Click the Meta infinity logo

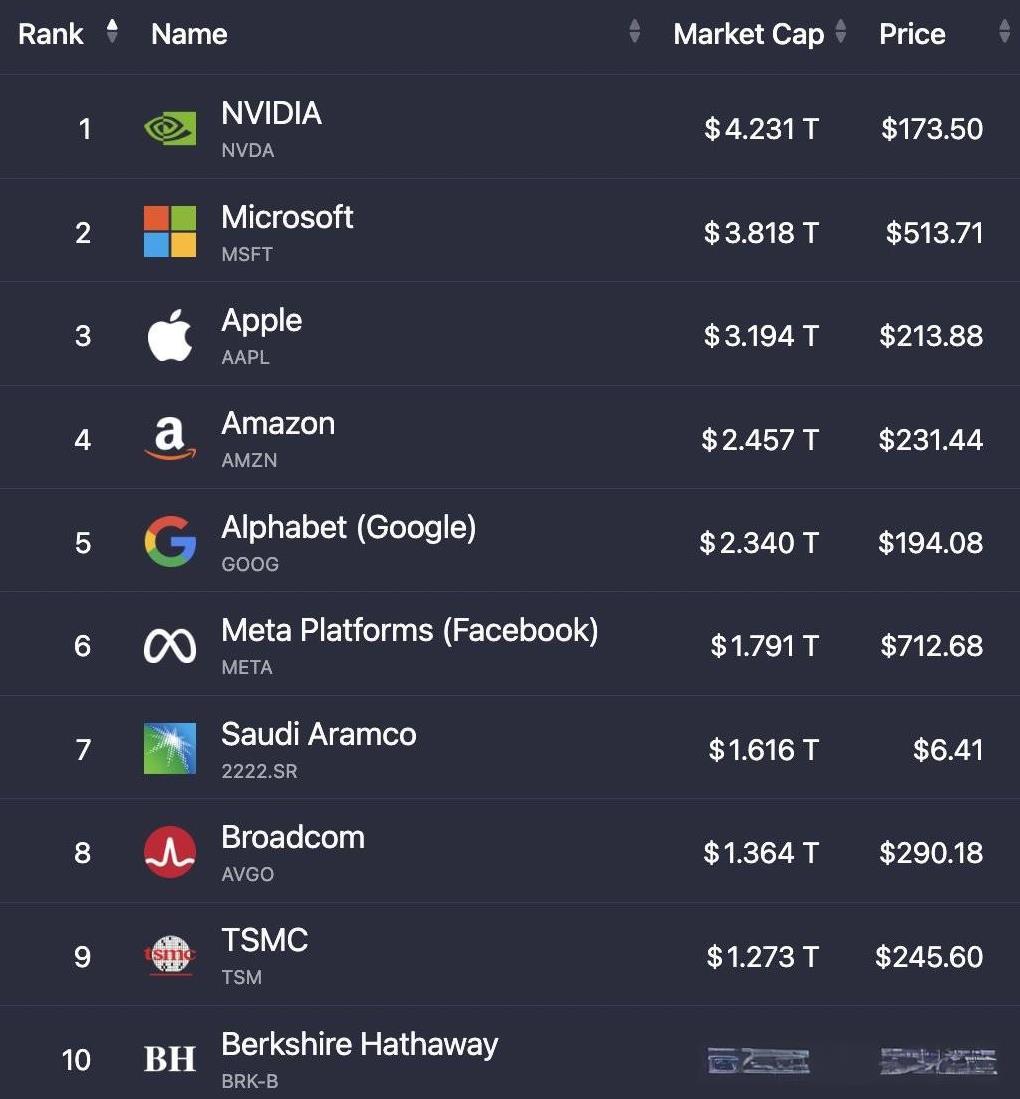click(x=170, y=646)
